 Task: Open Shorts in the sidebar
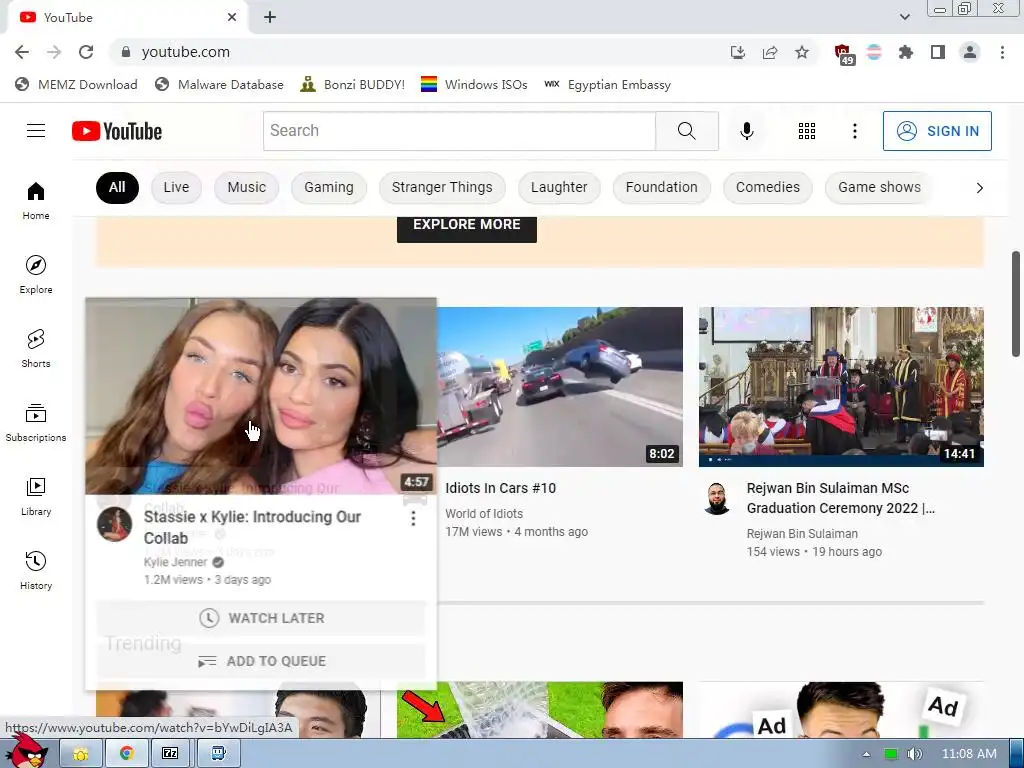tap(36, 348)
